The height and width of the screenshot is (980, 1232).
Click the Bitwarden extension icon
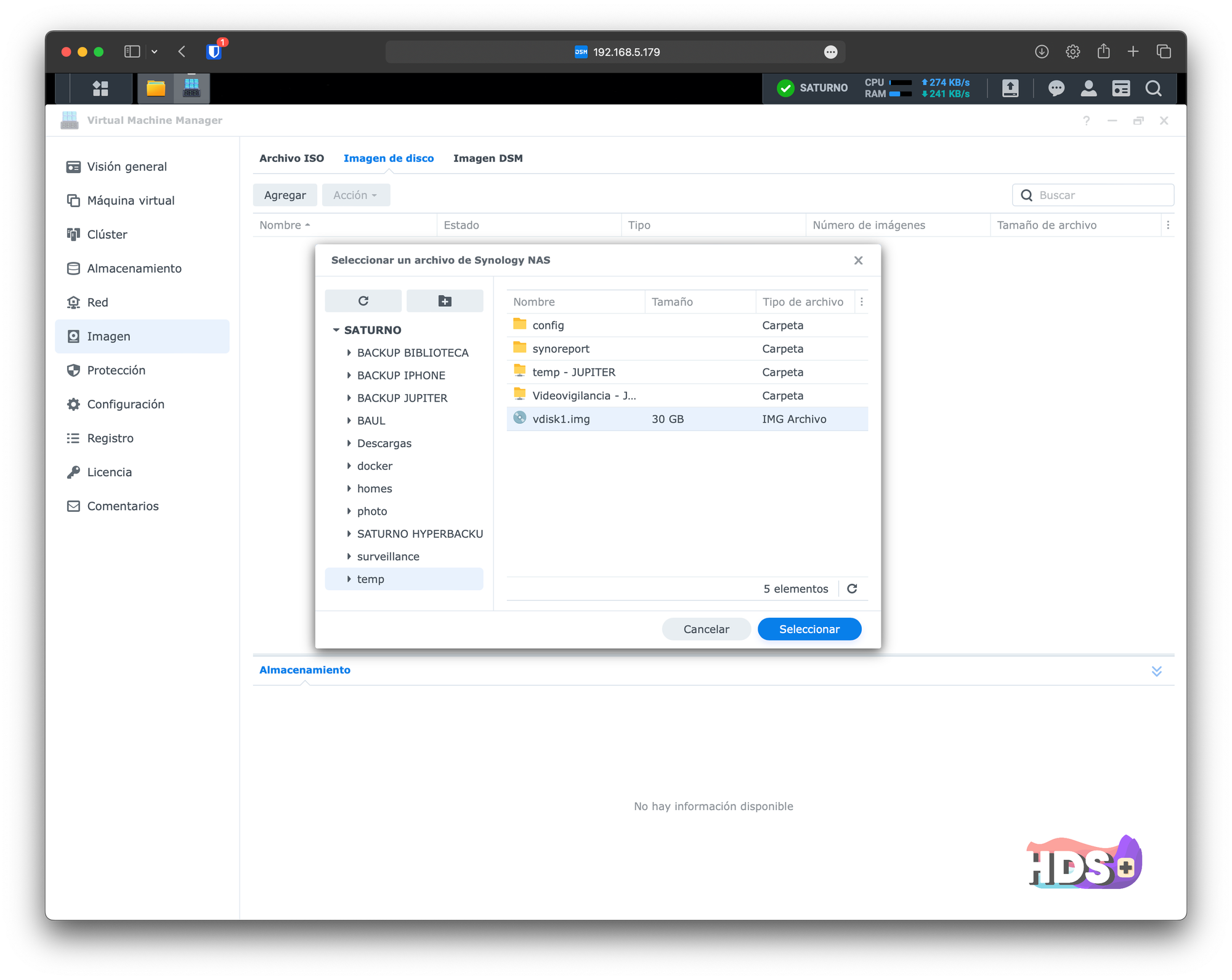click(214, 52)
